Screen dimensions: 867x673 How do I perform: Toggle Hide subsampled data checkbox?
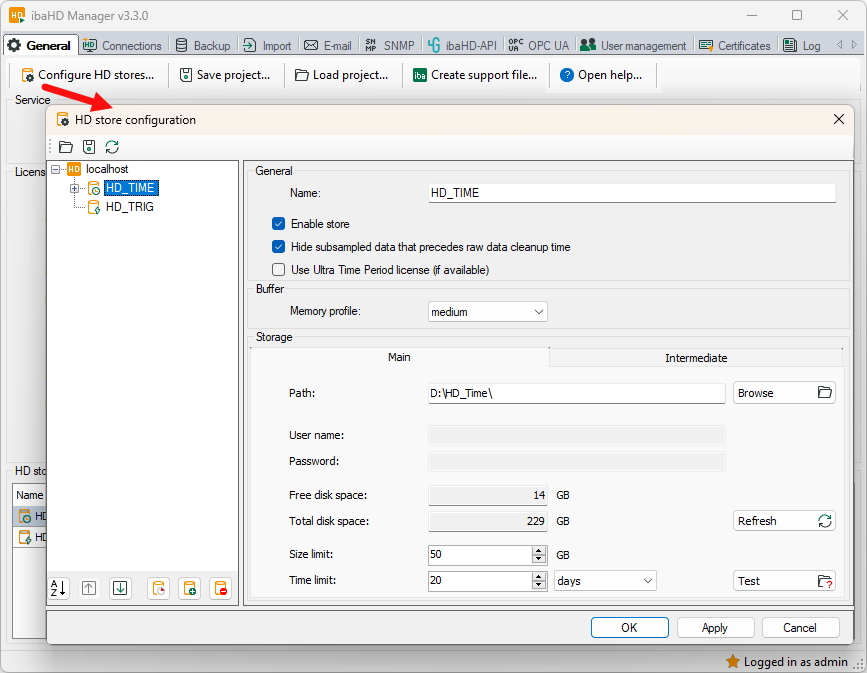coord(279,247)
